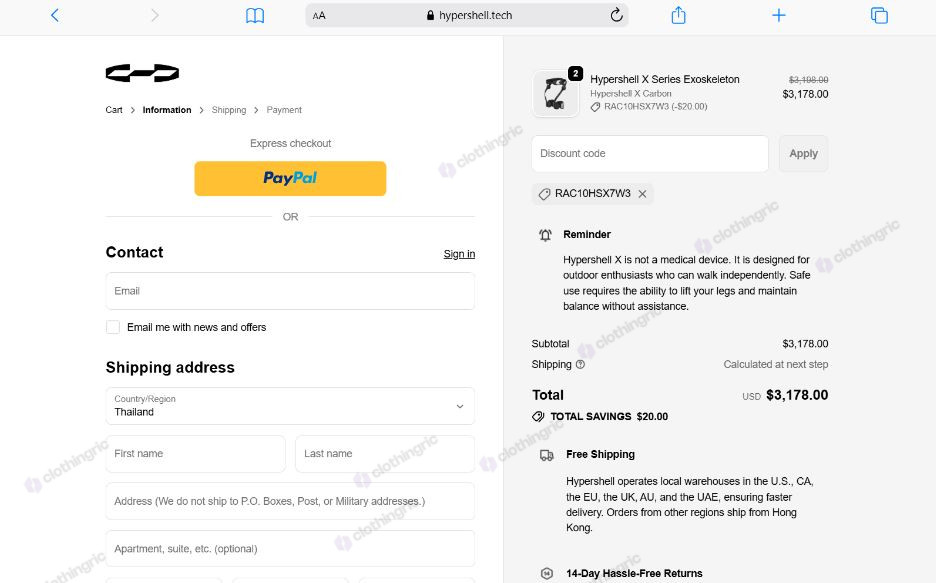Screen dimensions: 936x583
Task: Click the 'TOTAL SAVINGS $20.00' text
Action: [x=609, y=417]
